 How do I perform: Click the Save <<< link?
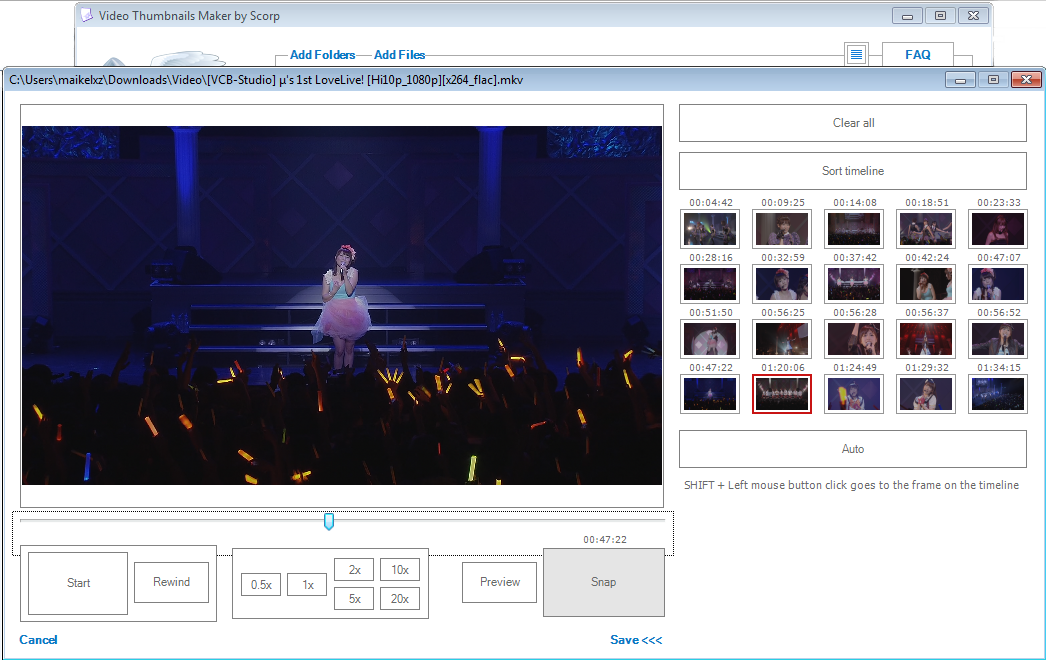(x=636, y=639)
